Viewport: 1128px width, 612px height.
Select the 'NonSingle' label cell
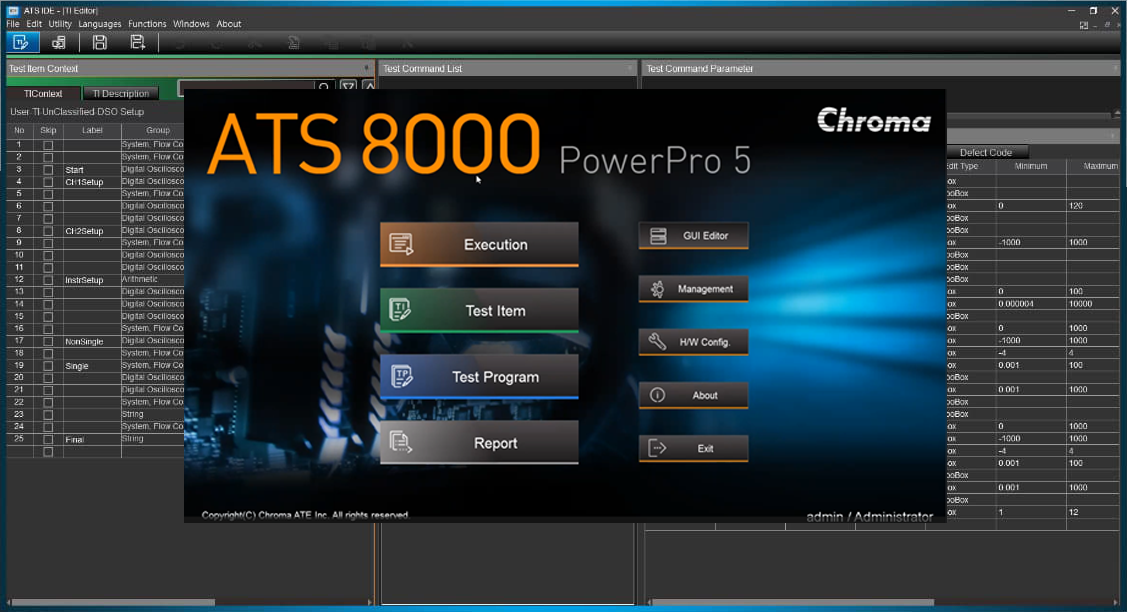point(92,342)
